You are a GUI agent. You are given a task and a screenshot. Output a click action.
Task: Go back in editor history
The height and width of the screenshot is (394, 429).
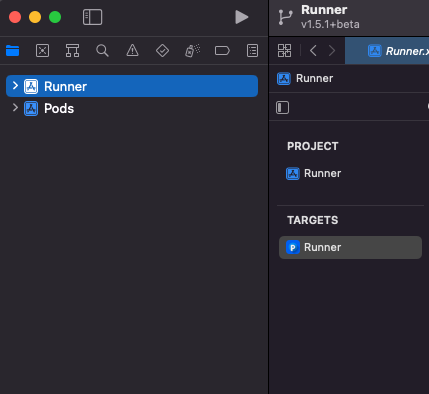(x=313, y=51)
